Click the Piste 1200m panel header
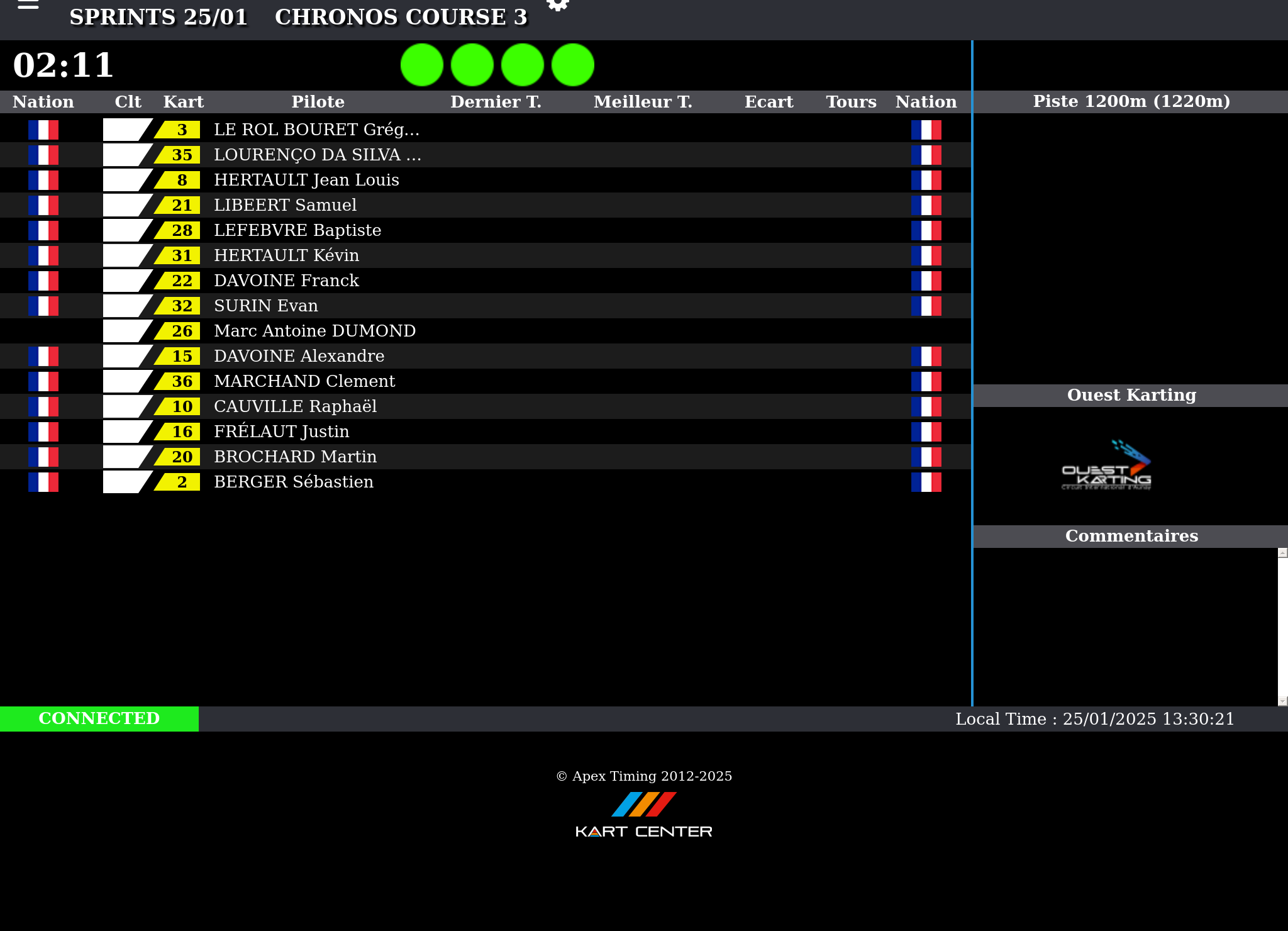 tap(1131, 101)
